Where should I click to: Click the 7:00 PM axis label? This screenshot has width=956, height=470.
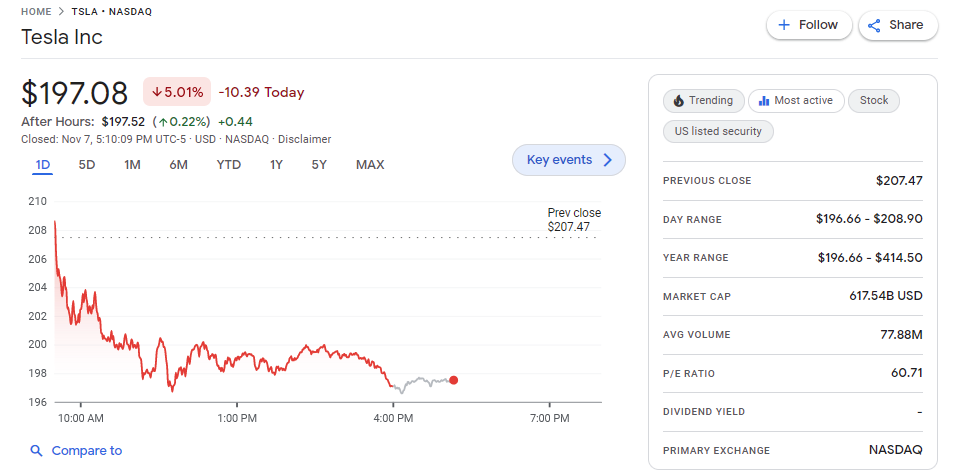click(x=550, y=419)
